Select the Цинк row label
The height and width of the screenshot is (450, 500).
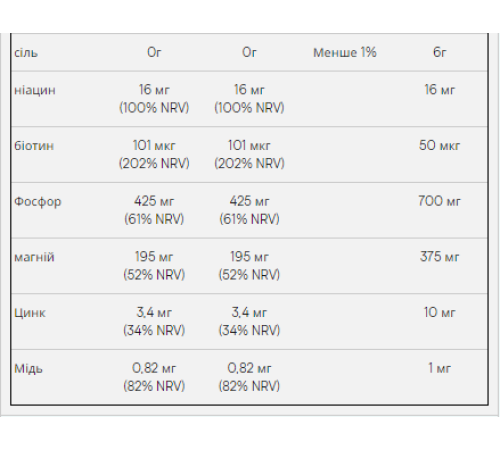coord(30,313)
